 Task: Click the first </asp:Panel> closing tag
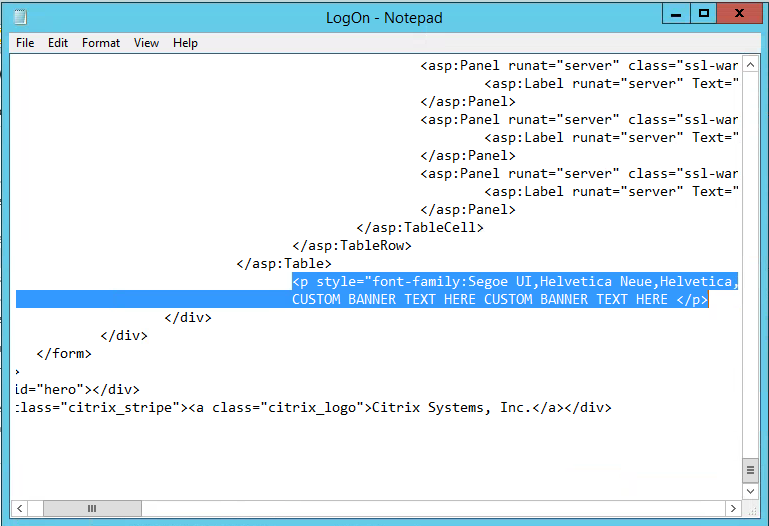[x=468, y=101]
